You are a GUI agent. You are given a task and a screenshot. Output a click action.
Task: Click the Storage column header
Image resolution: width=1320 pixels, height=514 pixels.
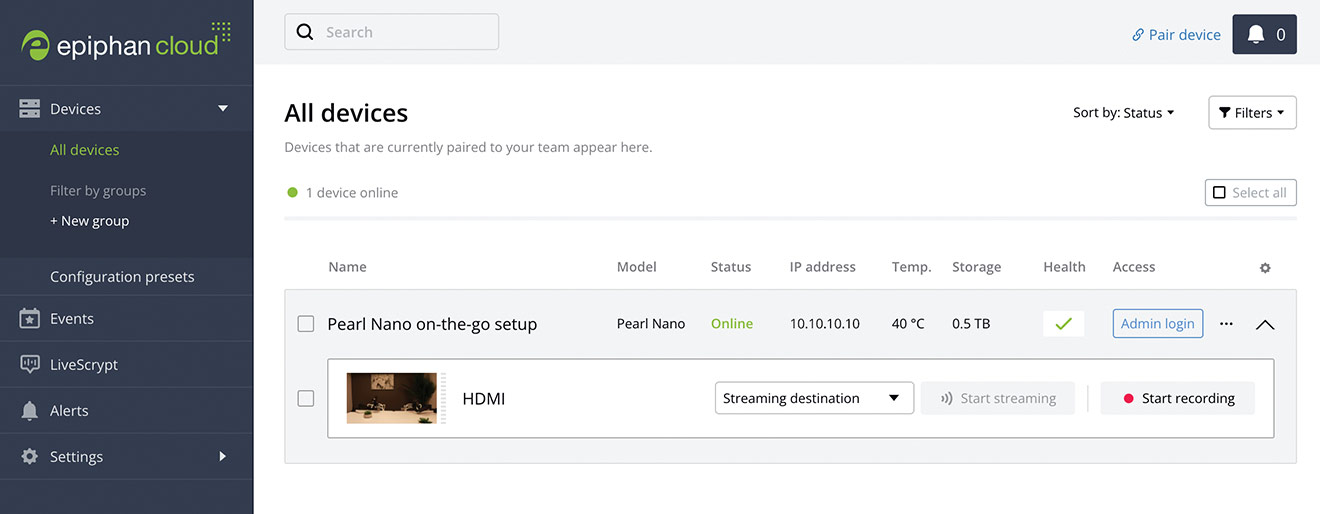point(977,267)
